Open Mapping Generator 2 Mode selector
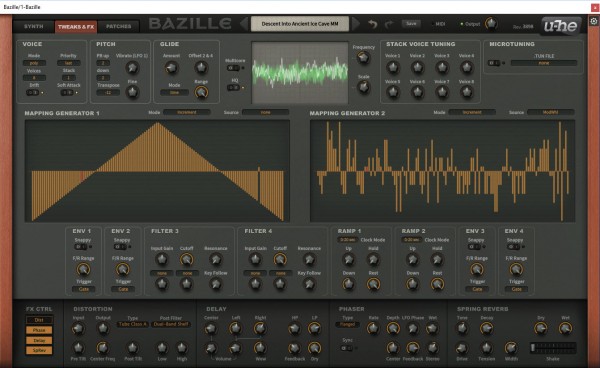The height and width of the screenshot is (368, 600). (x=472, y=112)
